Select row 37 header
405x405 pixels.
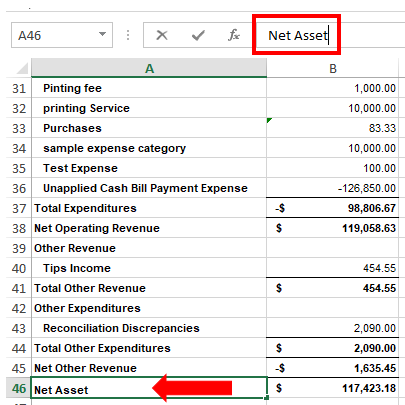coord(19,208)
